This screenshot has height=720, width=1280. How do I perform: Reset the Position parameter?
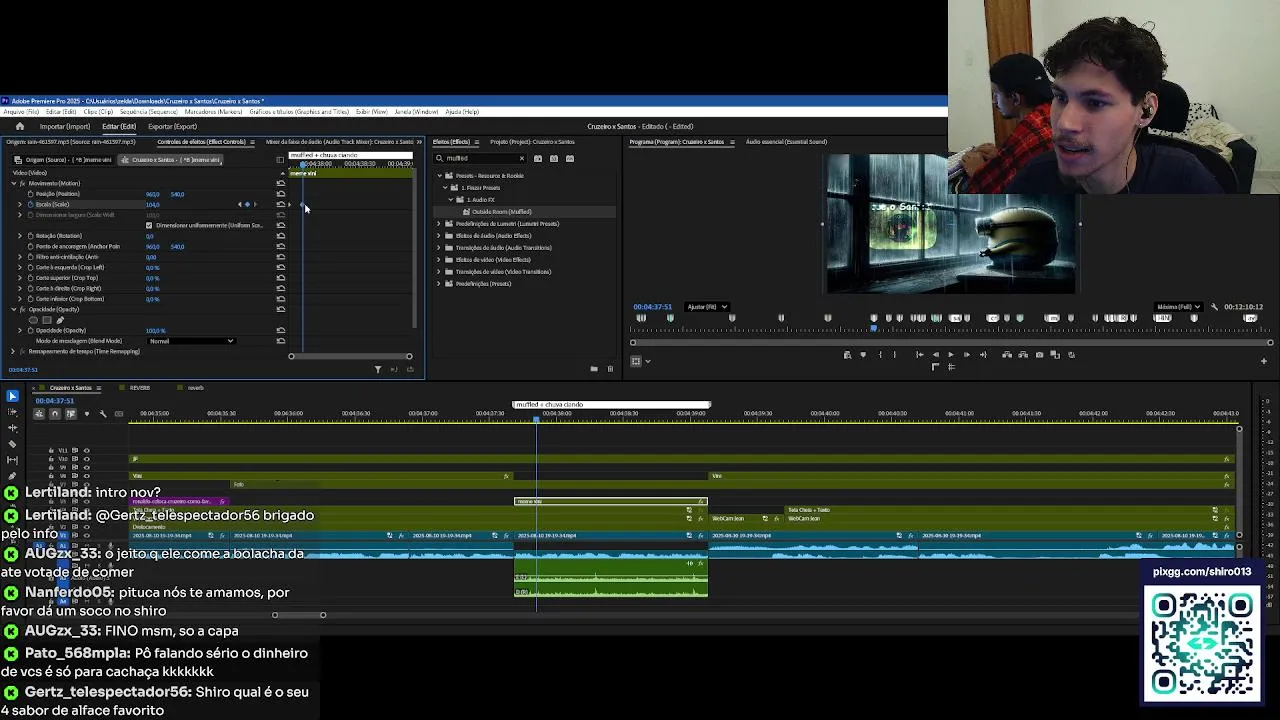[x=281, y=194]
